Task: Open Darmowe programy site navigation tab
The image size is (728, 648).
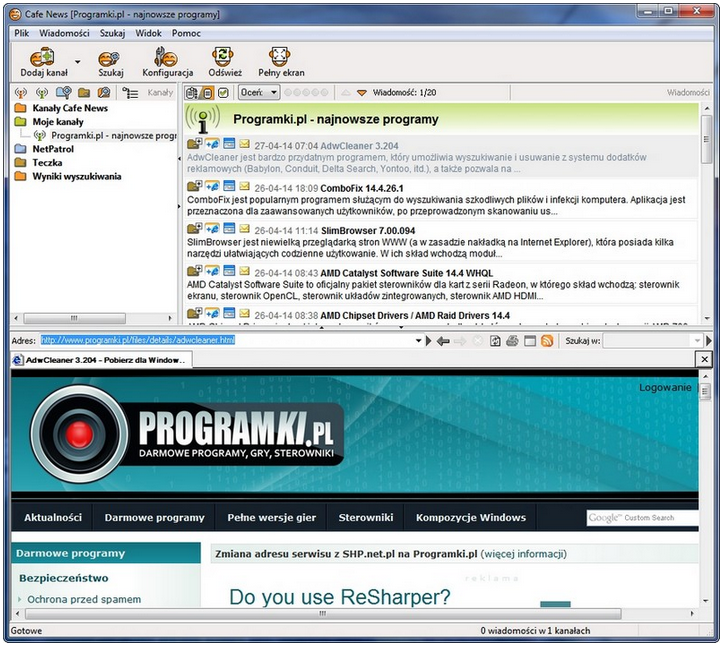Action: [x=154, y=518]
